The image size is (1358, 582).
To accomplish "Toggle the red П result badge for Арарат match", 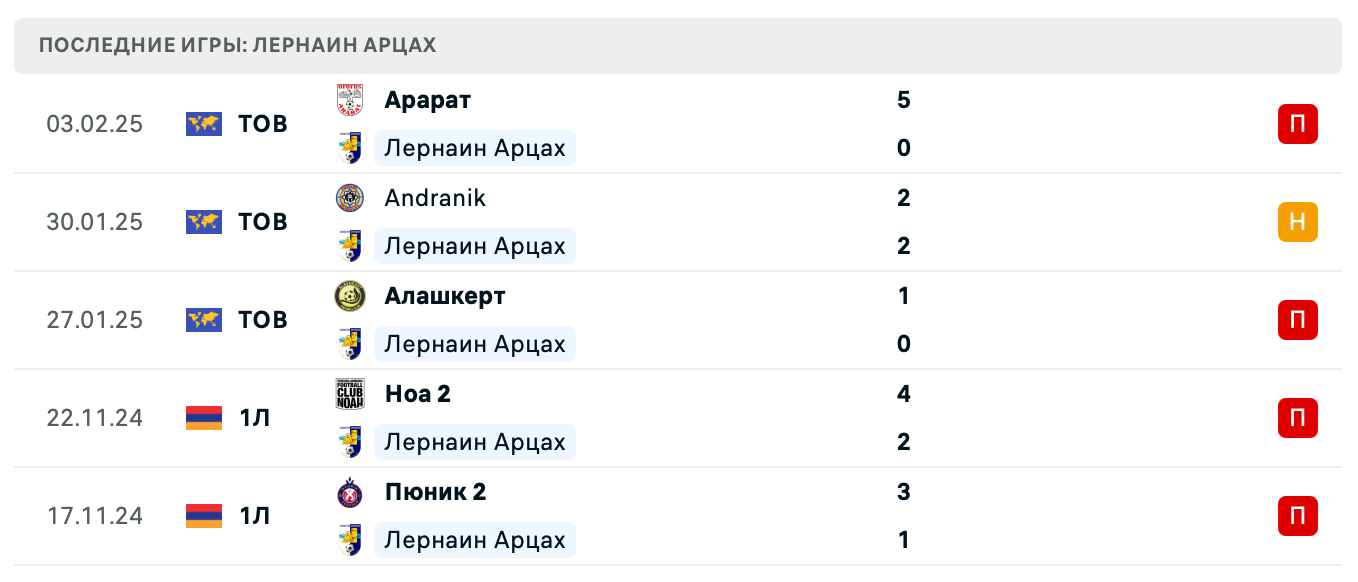I will coord(1297,124).
